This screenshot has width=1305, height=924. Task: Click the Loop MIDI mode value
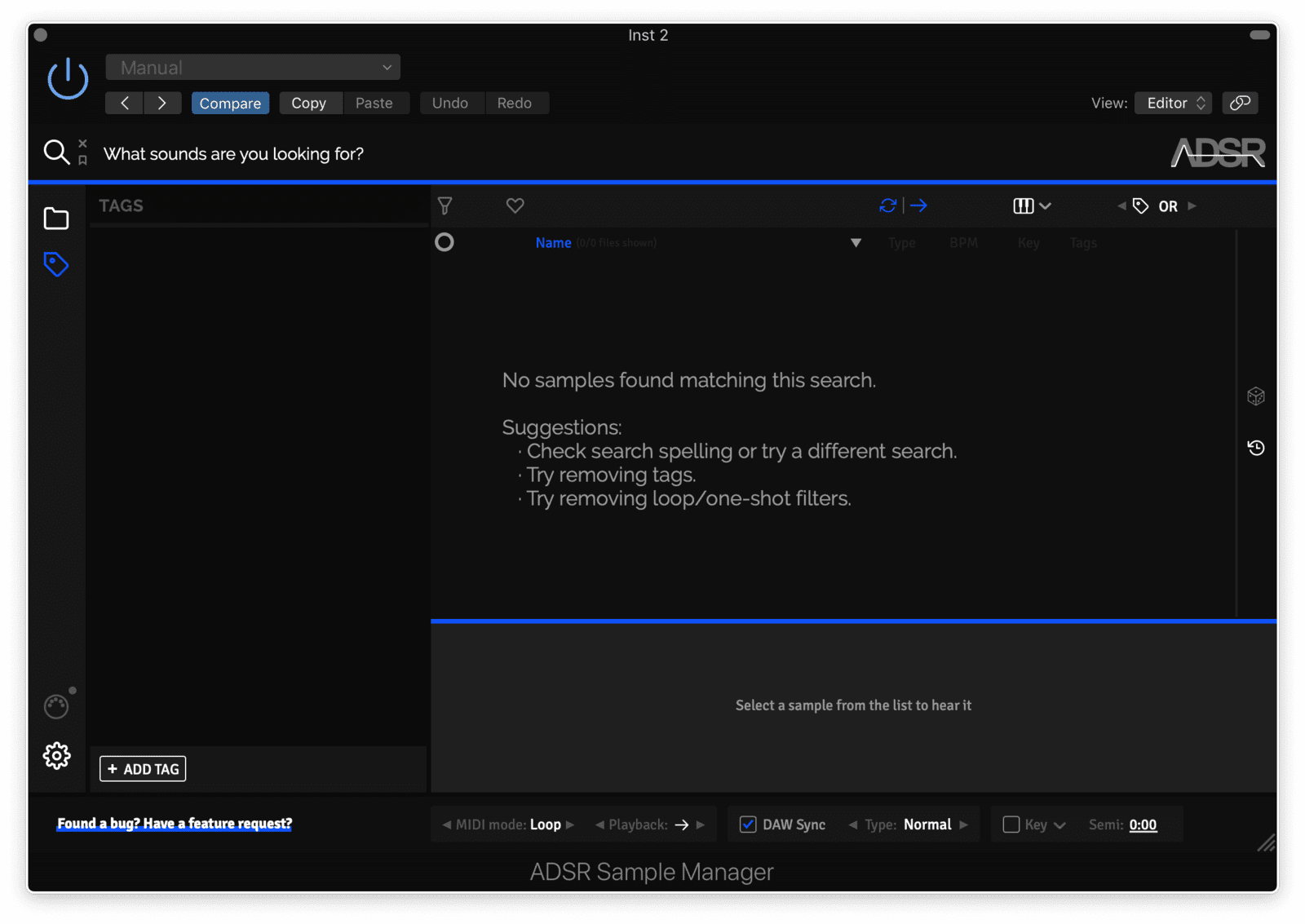click(x=546, y=825)
